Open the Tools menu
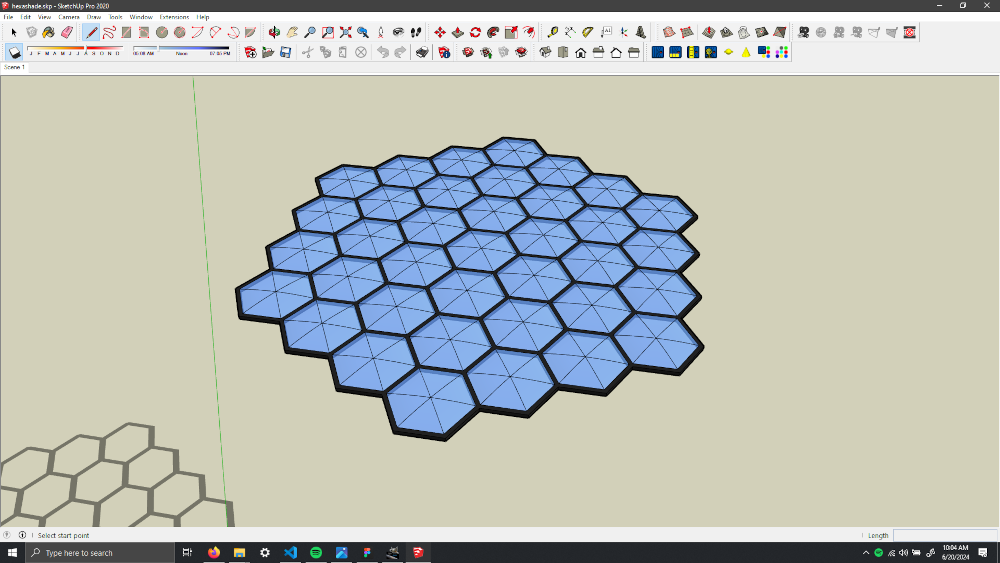This screenshot has width=1000, height=563. click(x=115, y=17)
